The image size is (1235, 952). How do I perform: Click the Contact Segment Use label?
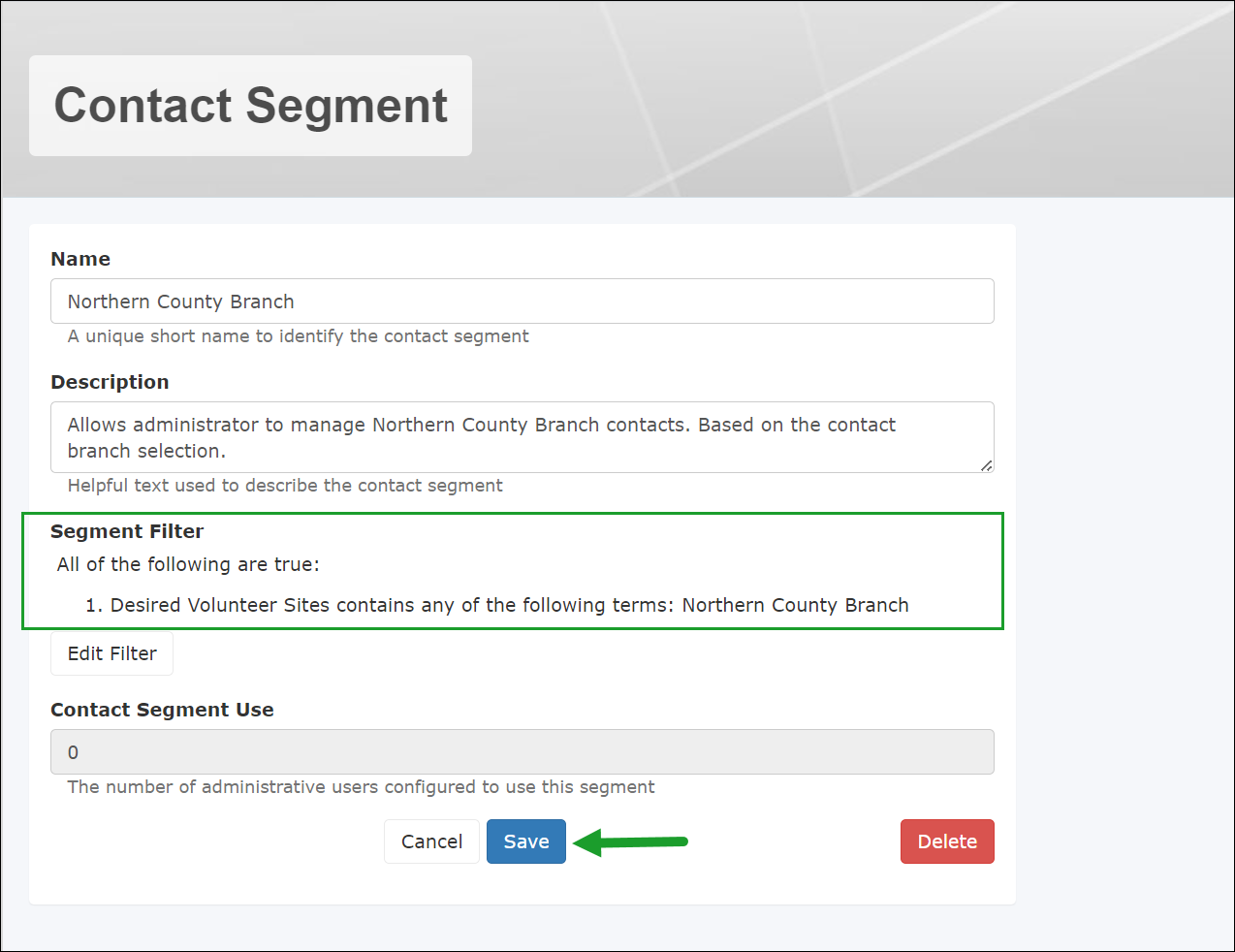pos(162,710)
